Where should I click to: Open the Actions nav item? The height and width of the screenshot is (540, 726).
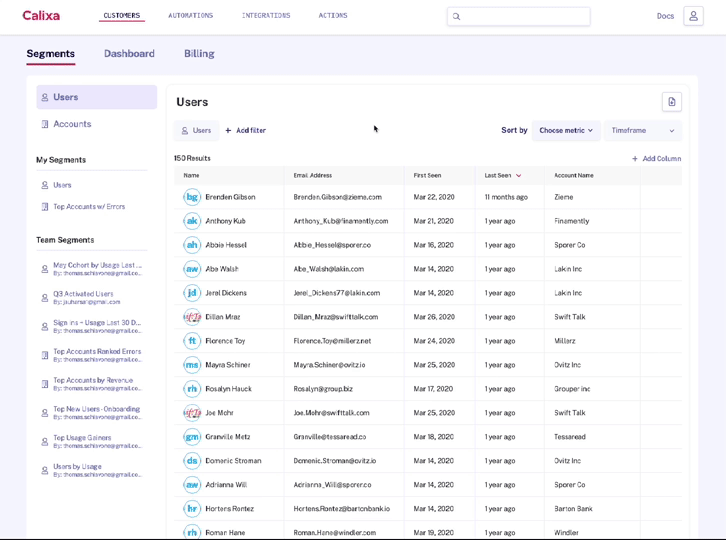tap(333, 16)
